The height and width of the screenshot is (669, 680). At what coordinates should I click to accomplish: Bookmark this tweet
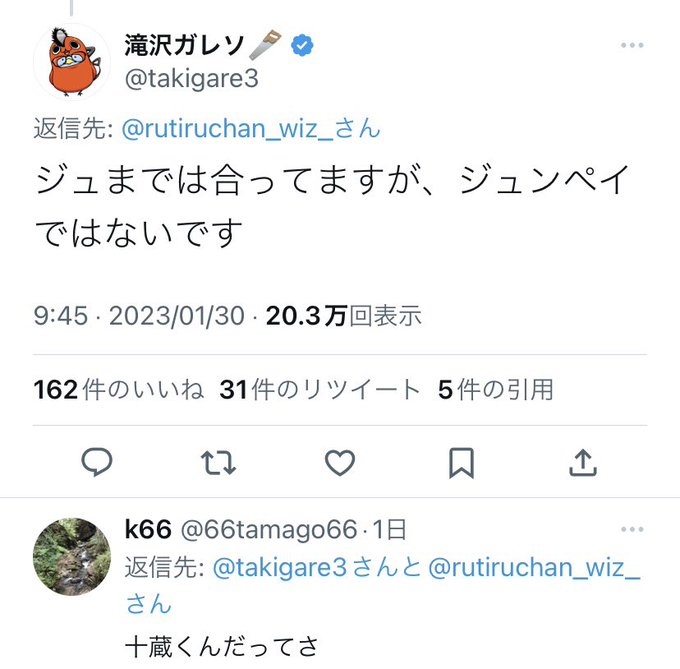pyautogui.click(x=461, y=461)
